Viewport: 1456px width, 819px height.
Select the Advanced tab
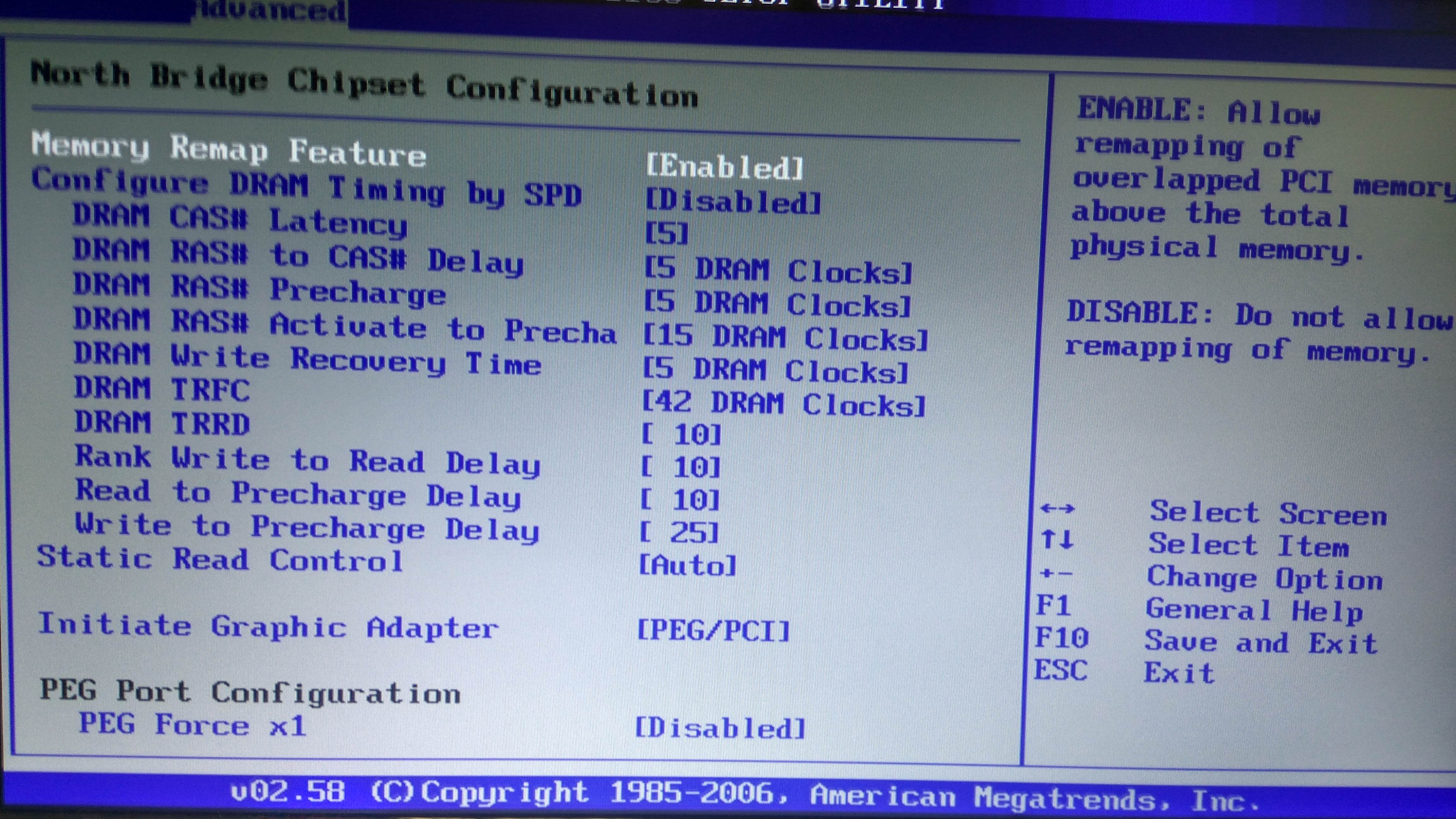(270, 10)
